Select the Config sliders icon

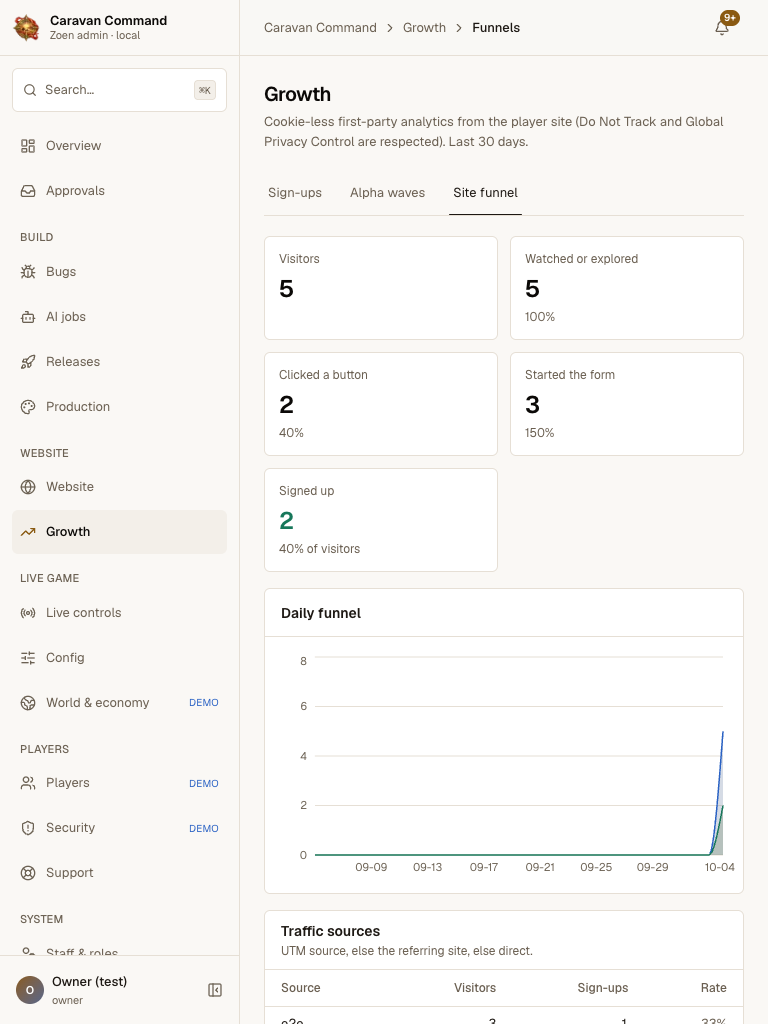(x=28, y=658)
